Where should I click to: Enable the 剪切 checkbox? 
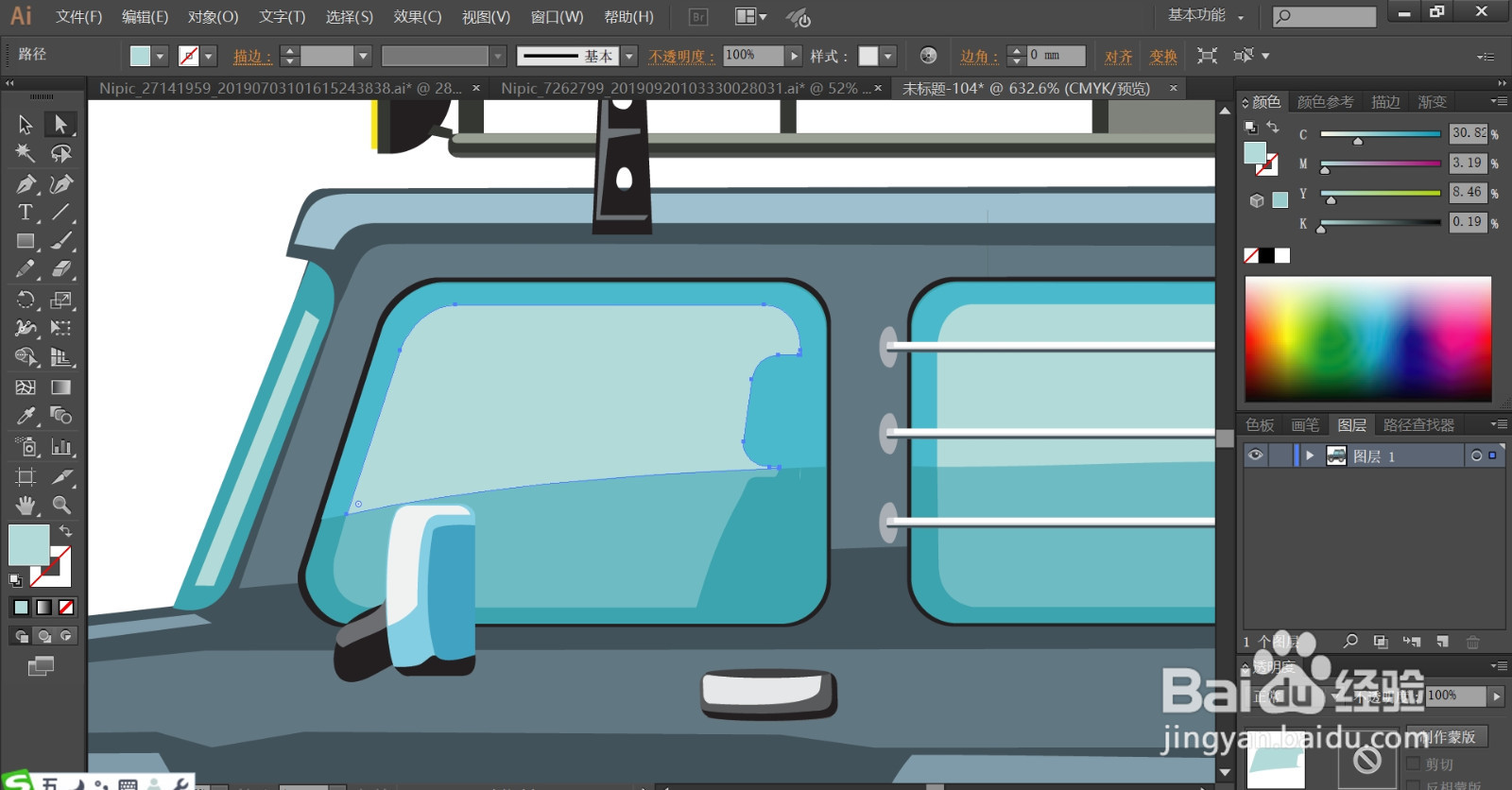(1414, 764)
